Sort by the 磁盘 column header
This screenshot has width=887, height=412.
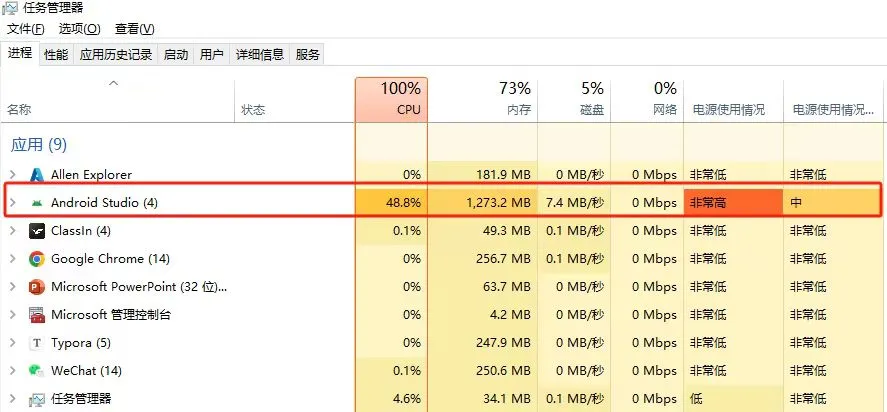coord(574,100)
